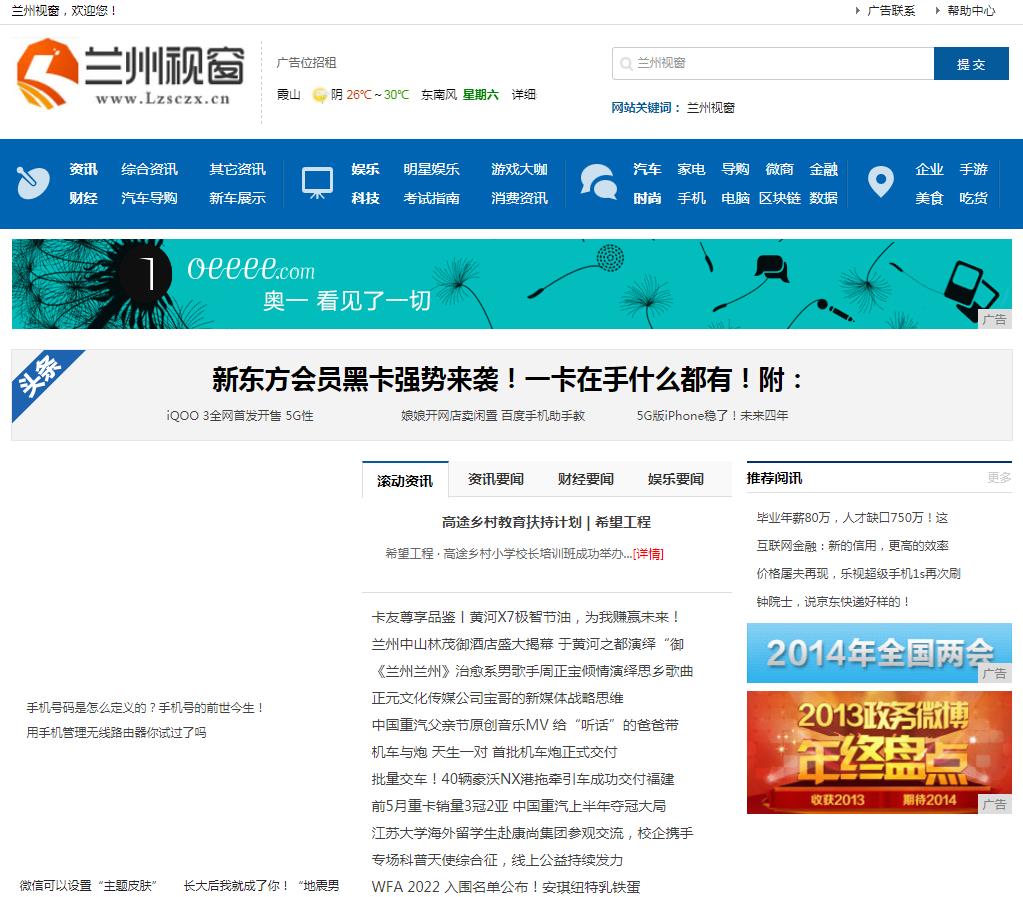Open the 娘娘开网店卖闲置 sub-headline
The image size is (1023, 897).
pos(493,416)
